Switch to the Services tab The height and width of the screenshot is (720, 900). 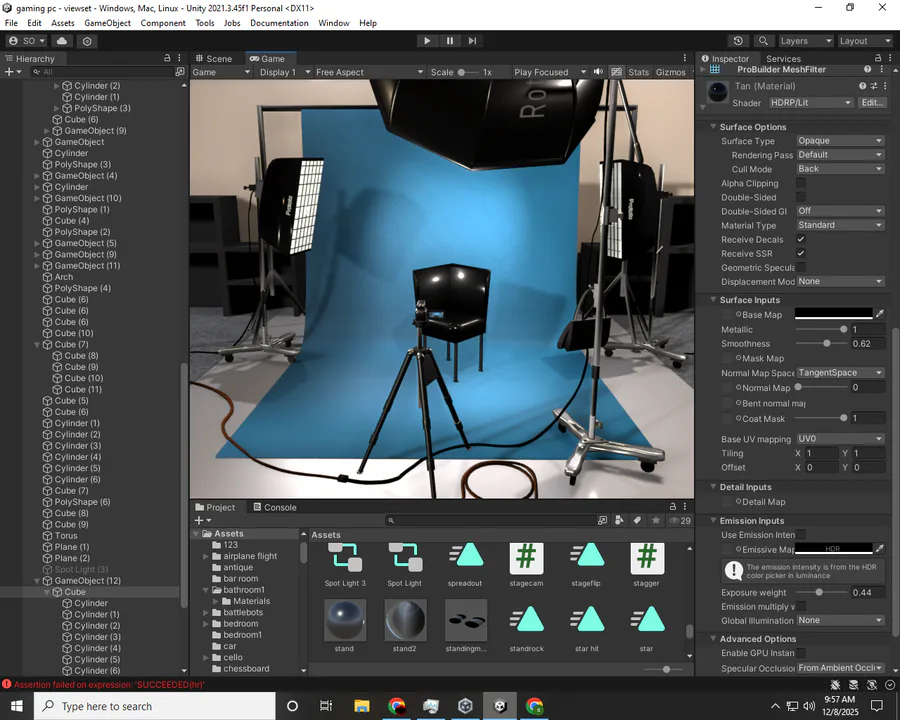(x=783, y=59)
